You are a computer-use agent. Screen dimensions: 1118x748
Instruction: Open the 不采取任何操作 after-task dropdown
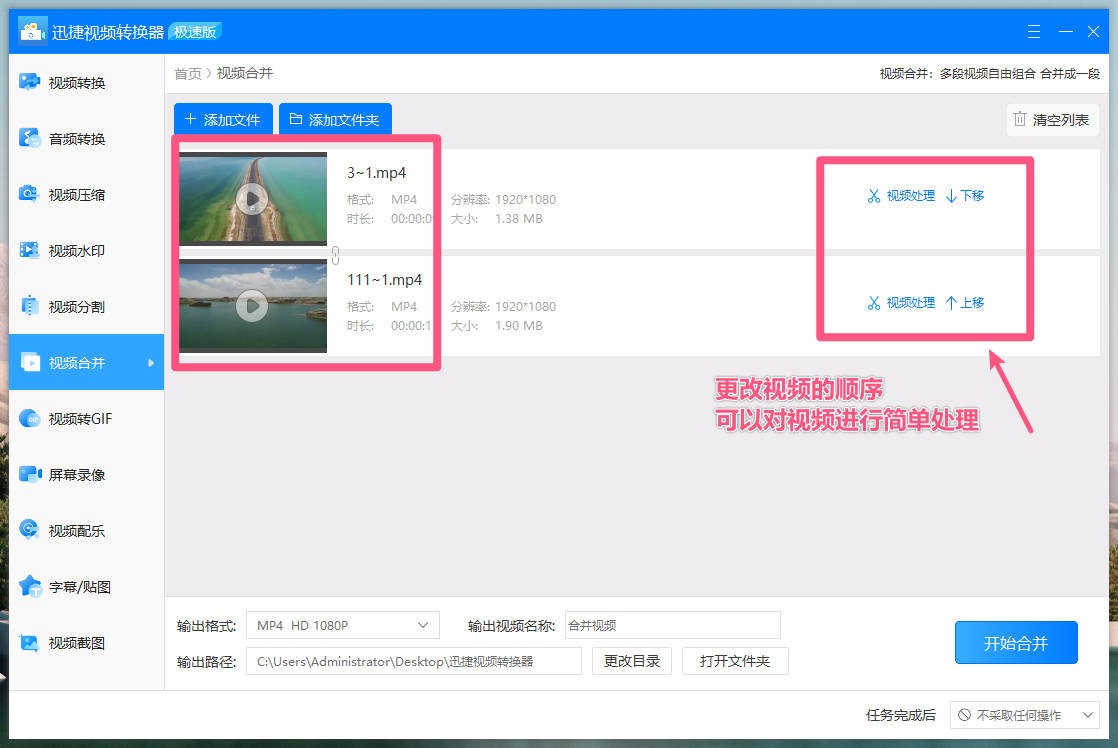[x=1023, y=715]
